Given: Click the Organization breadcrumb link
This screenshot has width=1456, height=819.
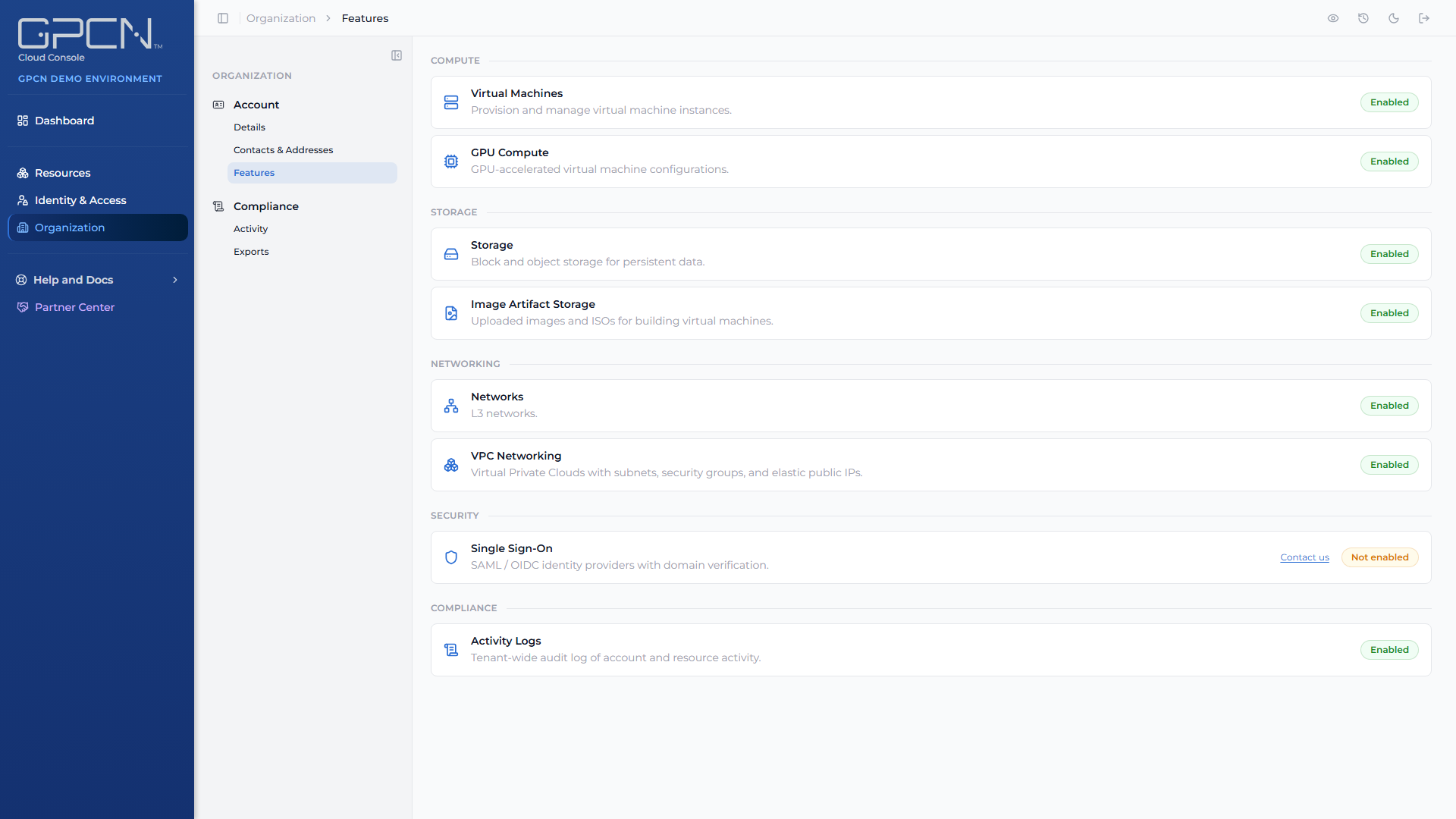Looking at the screenshot, I should click(281, 18).
